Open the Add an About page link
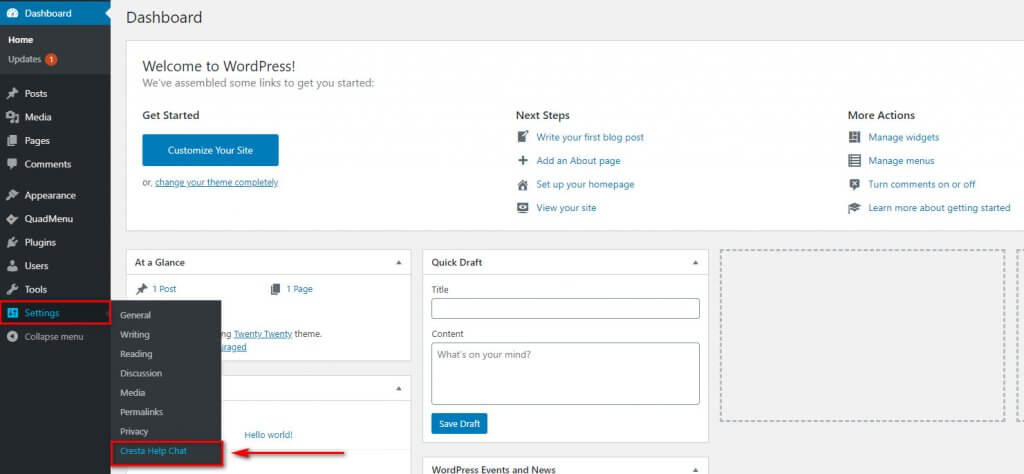 tap(579, 161)
